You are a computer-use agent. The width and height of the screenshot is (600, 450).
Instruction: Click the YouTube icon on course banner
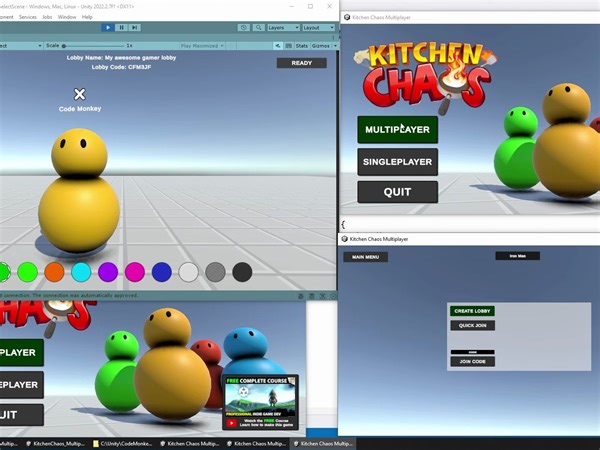[232, 423]
